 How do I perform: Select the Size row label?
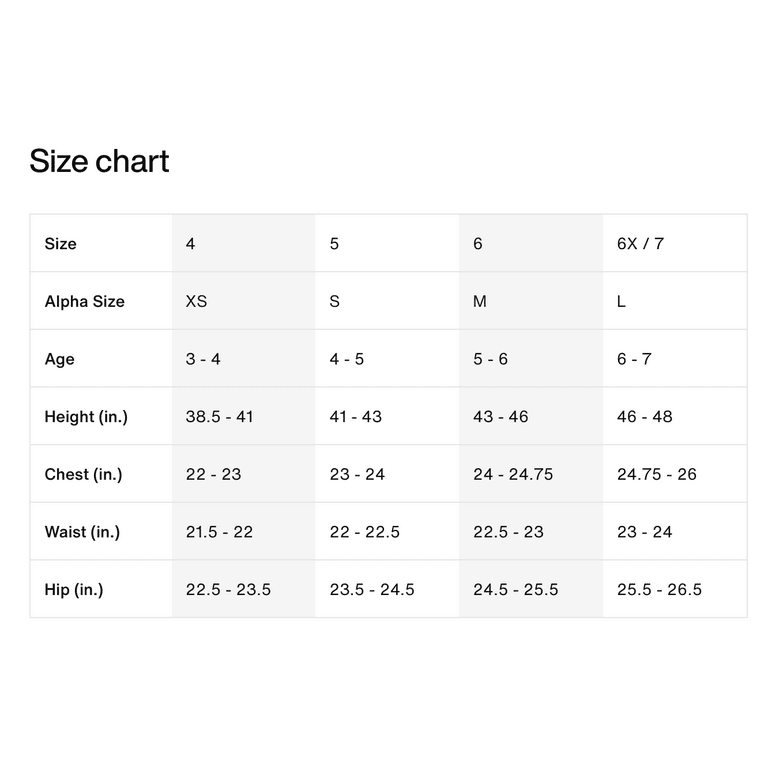click(x=61, y=244)
